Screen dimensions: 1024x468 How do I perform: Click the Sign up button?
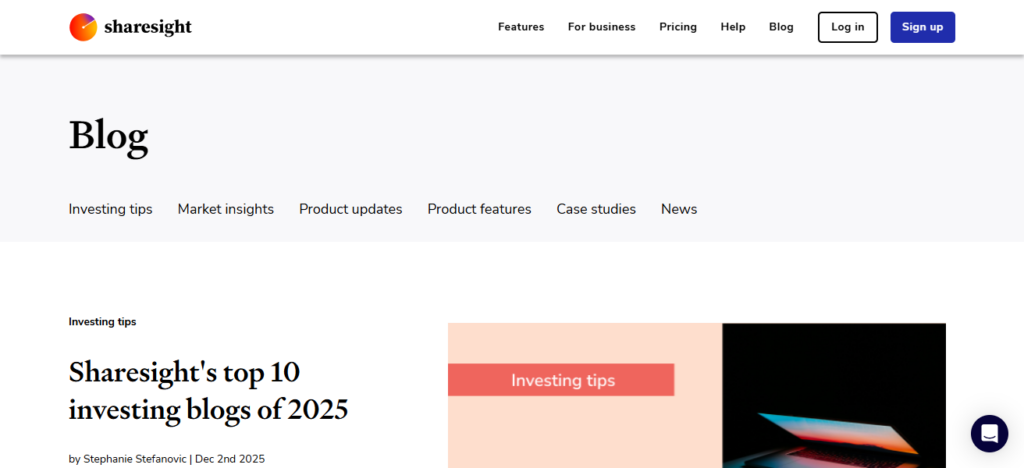922,27
